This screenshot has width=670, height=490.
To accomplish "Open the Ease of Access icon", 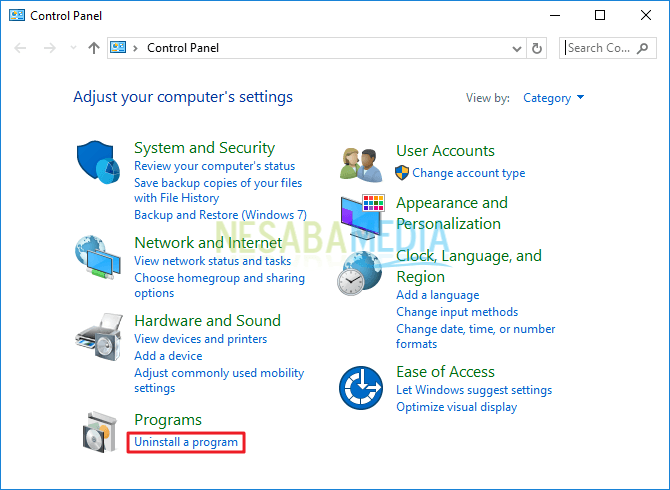I will point(361,388).
